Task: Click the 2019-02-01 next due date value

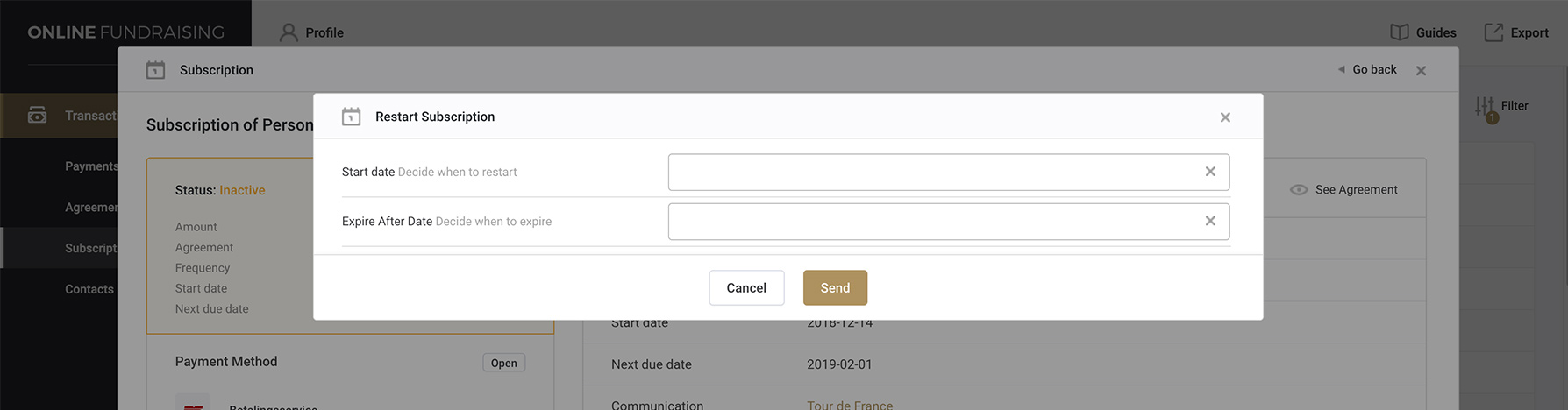Action: pyautogui.click(x=839, y=364)
